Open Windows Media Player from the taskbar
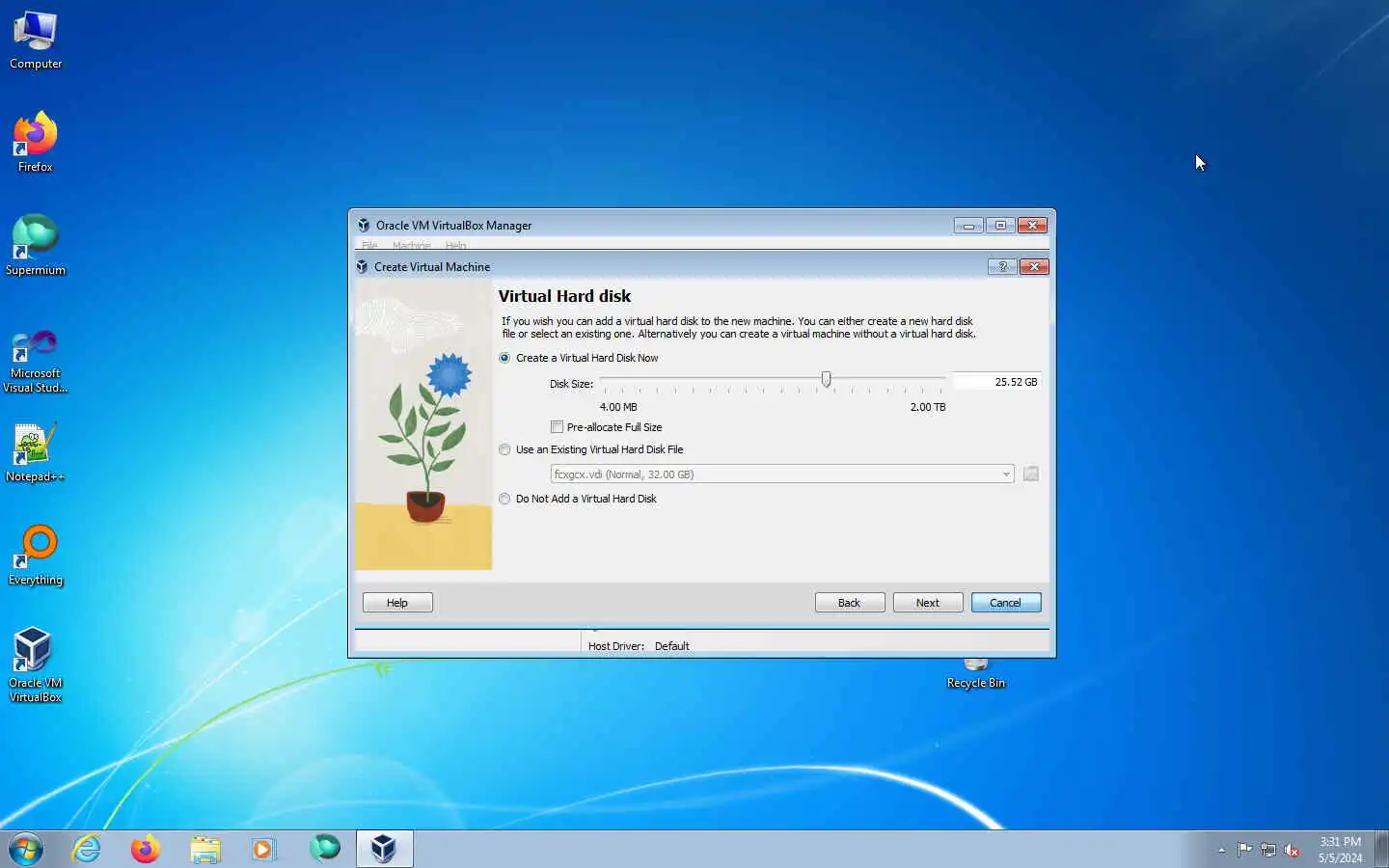The width and height of the screenshot is (1389, 868). [x=263, y=850]
